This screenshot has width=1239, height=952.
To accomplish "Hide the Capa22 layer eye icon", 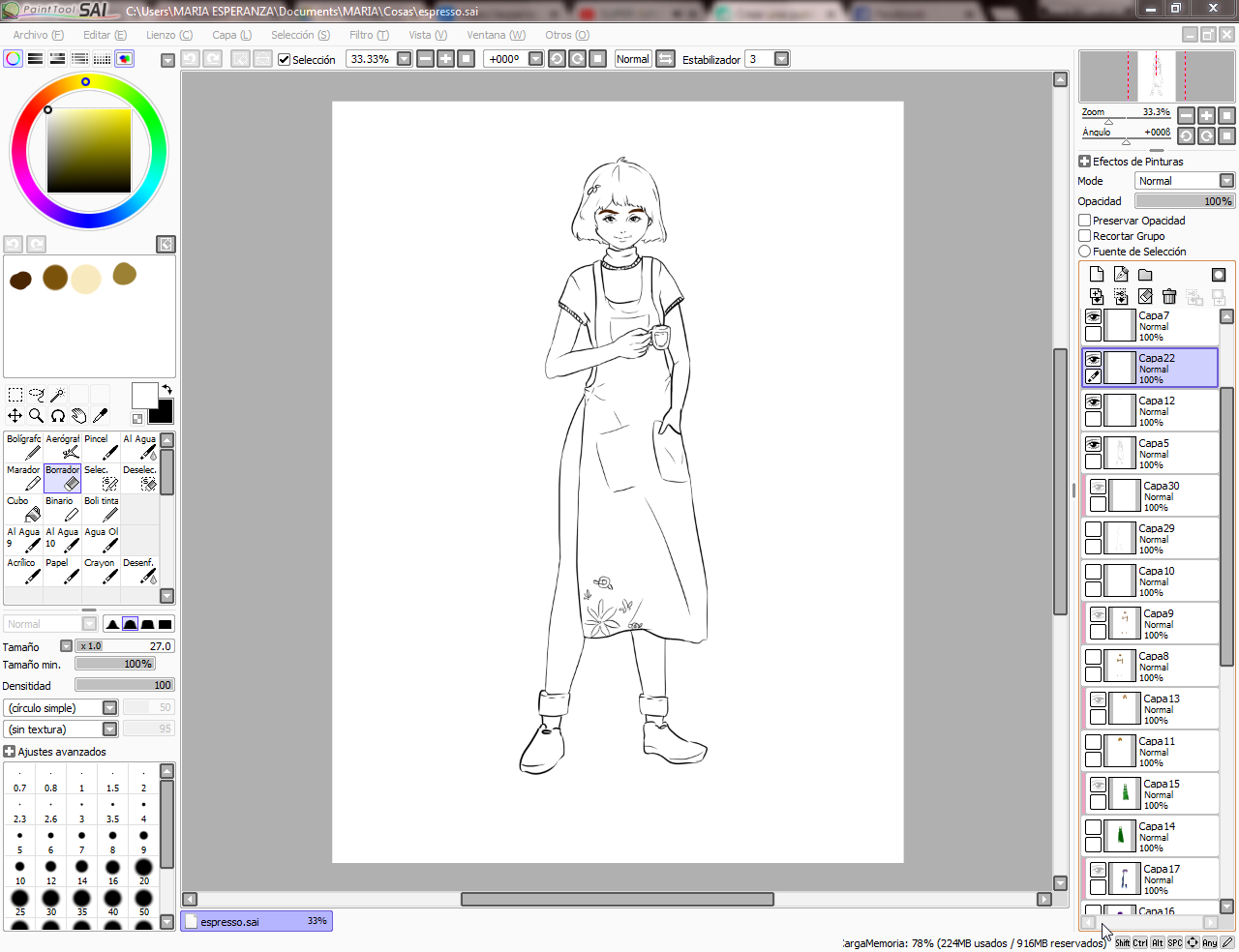I will [x=1094, y=360].
